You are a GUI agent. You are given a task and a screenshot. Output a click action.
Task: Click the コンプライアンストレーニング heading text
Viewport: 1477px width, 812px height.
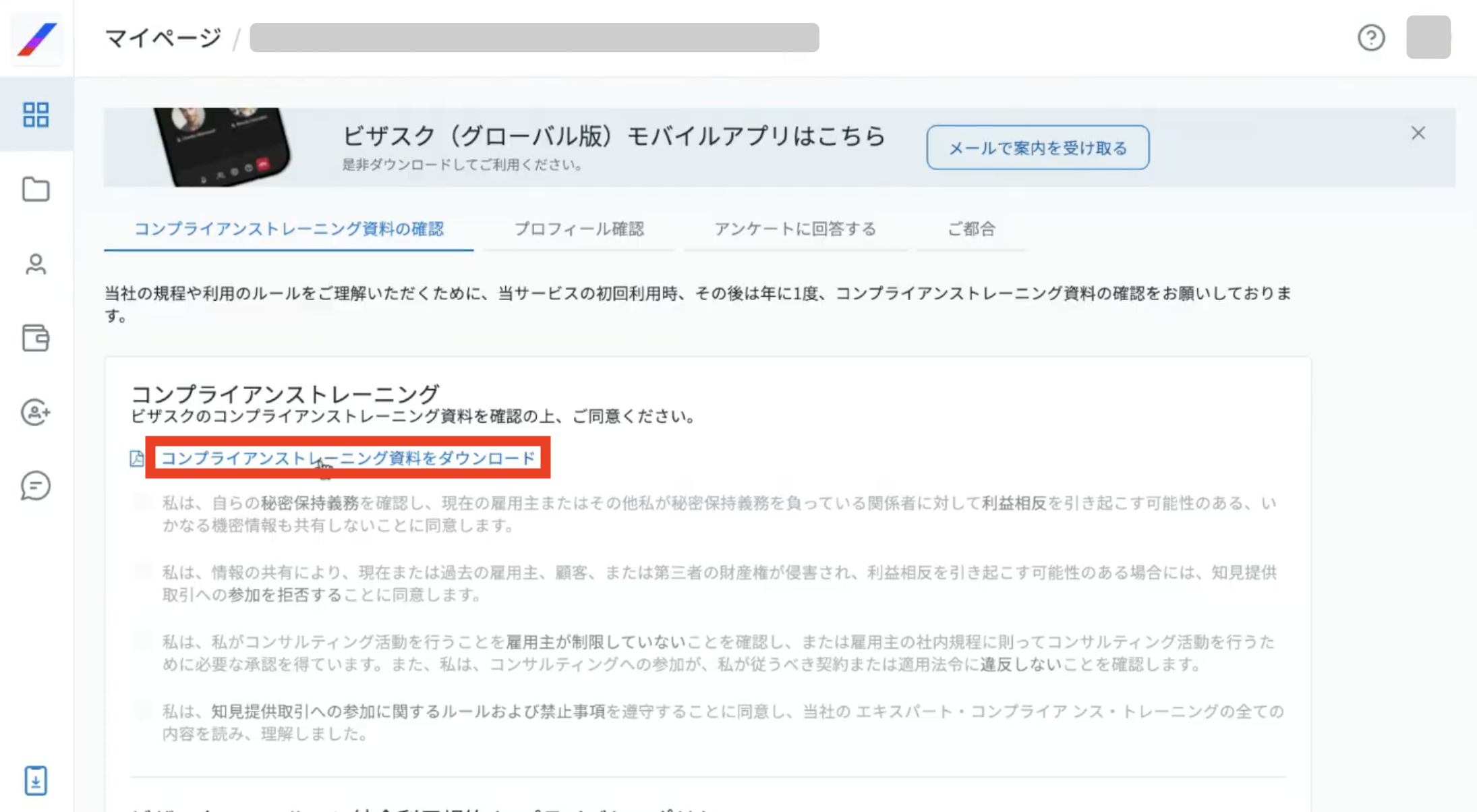point(285,394)
